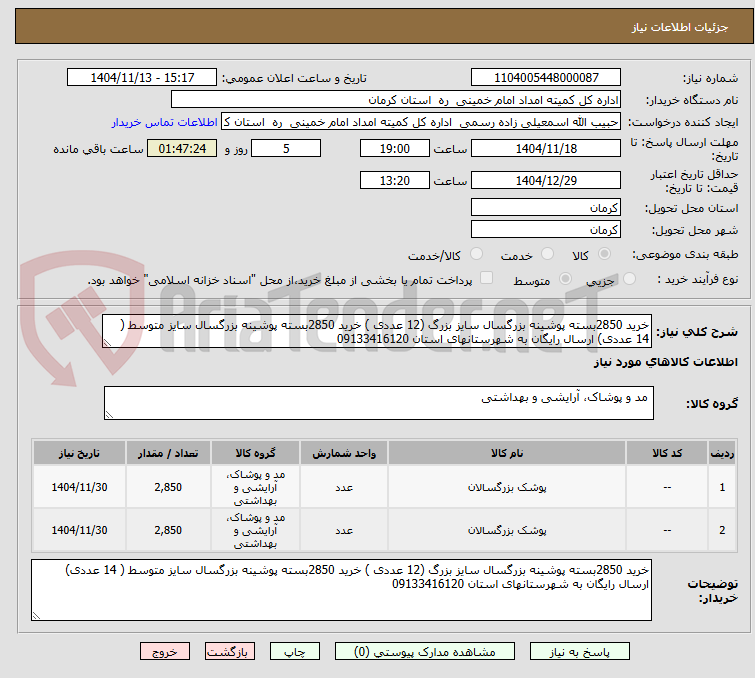Open مشاهده مدارک پیوستی (0) button
This screenshot has width=755, height=678.
click(425, 652)
